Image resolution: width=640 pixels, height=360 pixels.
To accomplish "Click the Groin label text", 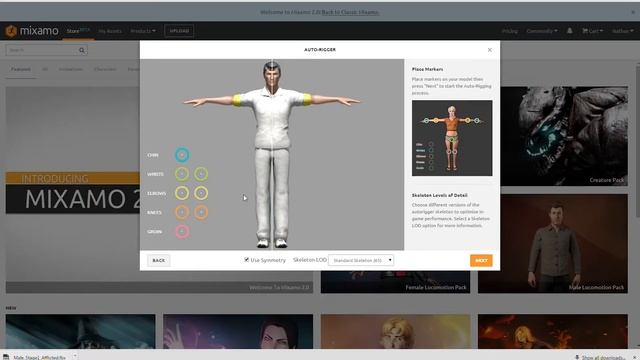I will point(154,231).
